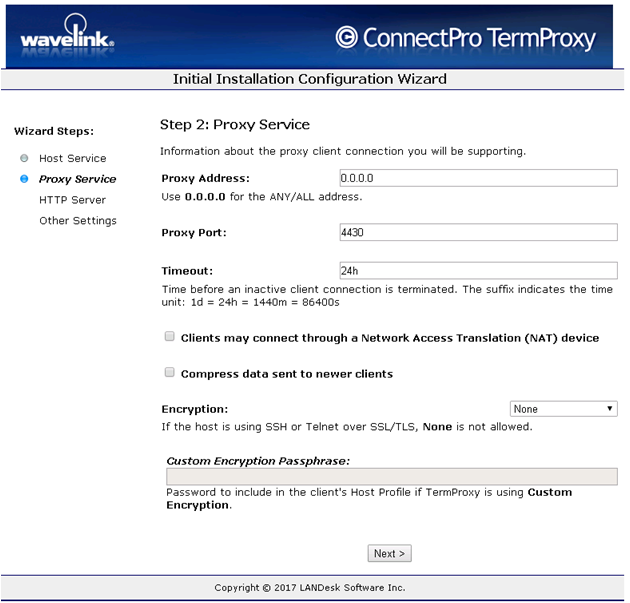
Task: Click the Proxy Service step bullet
Action: 24,179
